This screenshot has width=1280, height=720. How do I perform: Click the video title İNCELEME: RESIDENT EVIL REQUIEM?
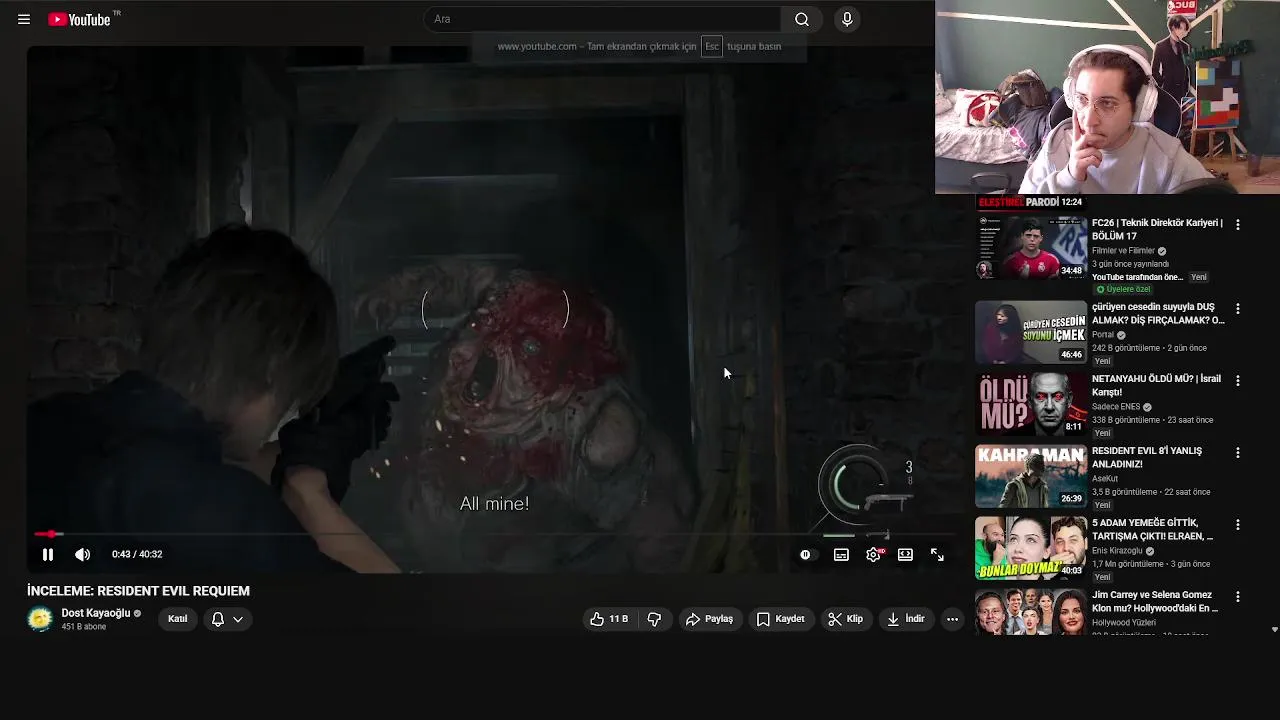click(138, 591)
